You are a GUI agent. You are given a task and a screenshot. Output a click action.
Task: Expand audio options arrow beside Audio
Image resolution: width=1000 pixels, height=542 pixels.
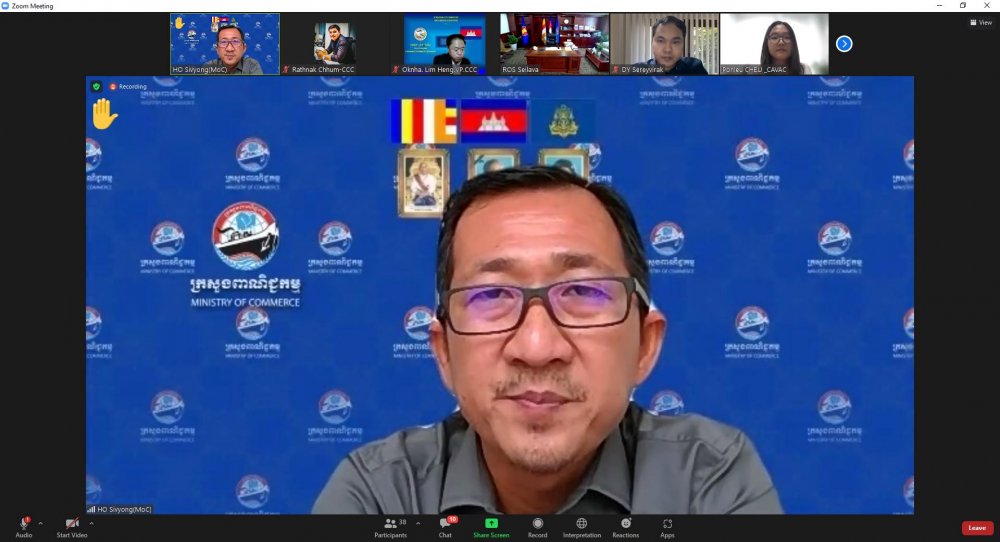coord(41,523)
